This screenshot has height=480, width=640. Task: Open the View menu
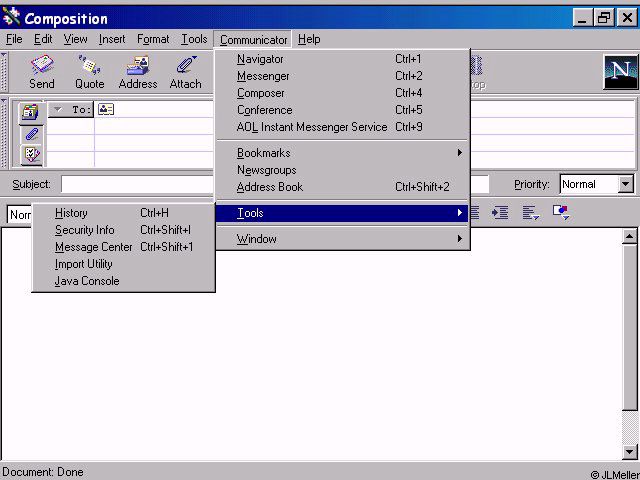pyautogui.click(x=76, y=39)
